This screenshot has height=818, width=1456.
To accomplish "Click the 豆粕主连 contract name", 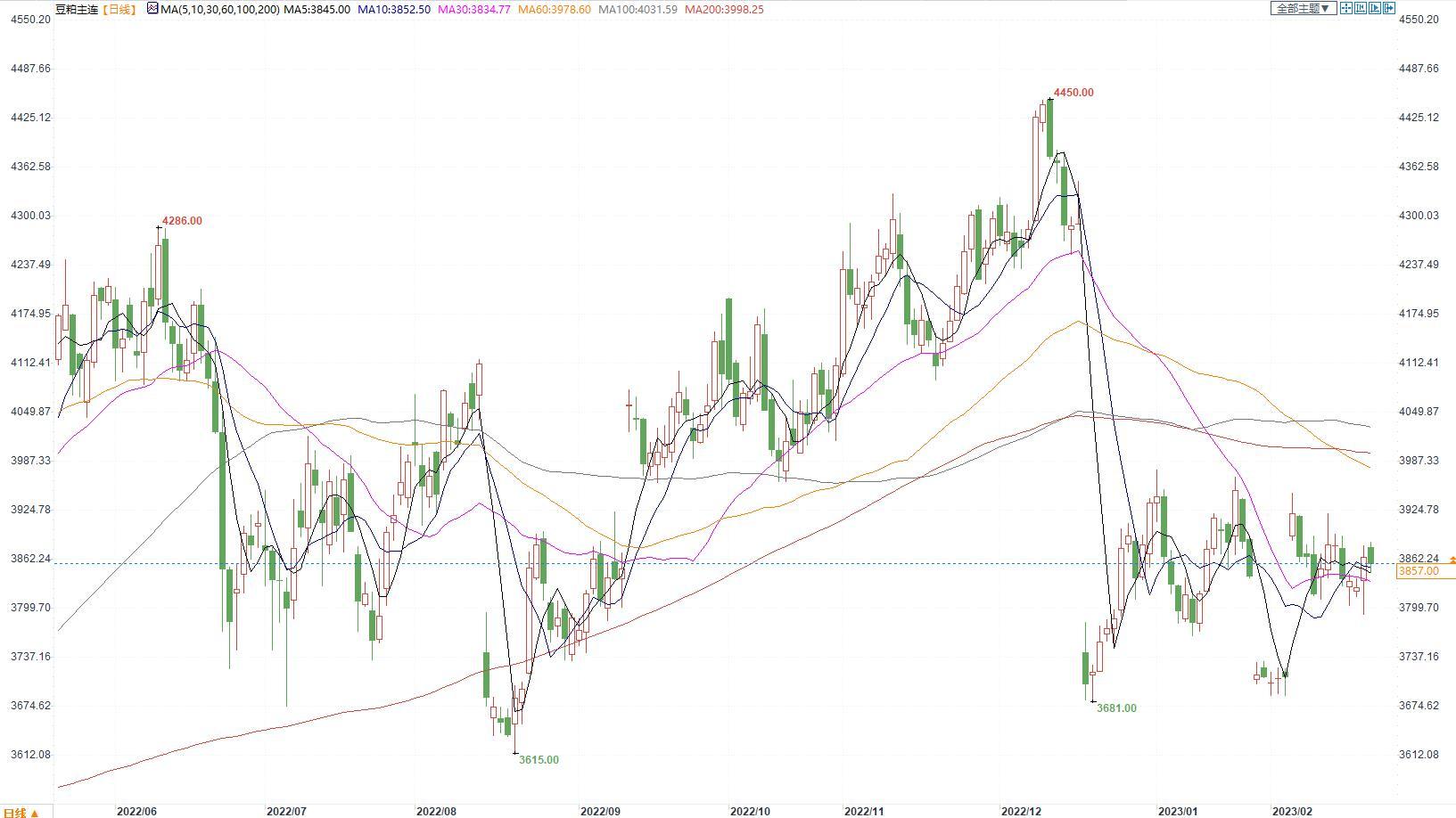I will point(76,9).
